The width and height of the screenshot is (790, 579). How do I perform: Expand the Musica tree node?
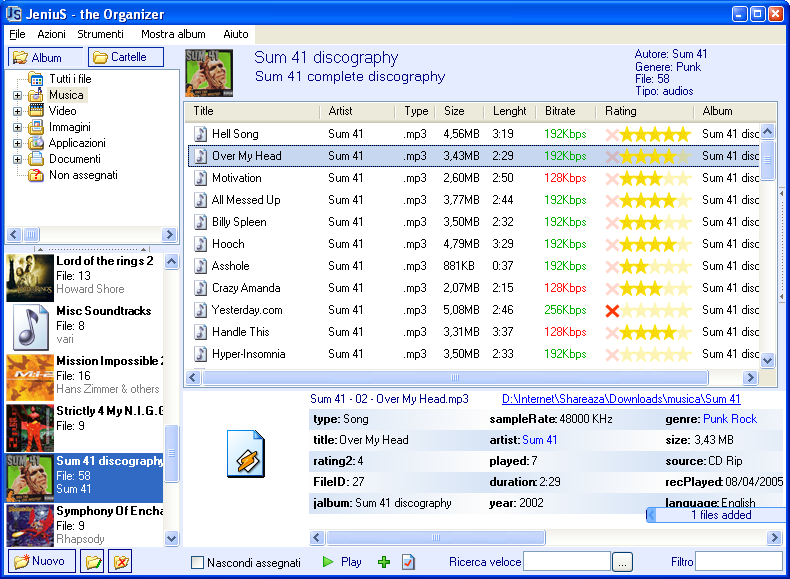(17, 95)
